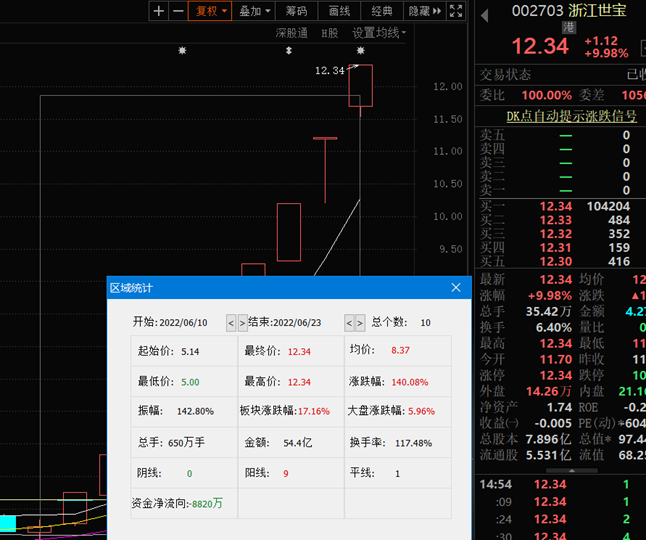
Task: Click the 深股通 label
Action: [x=292, y=33]
